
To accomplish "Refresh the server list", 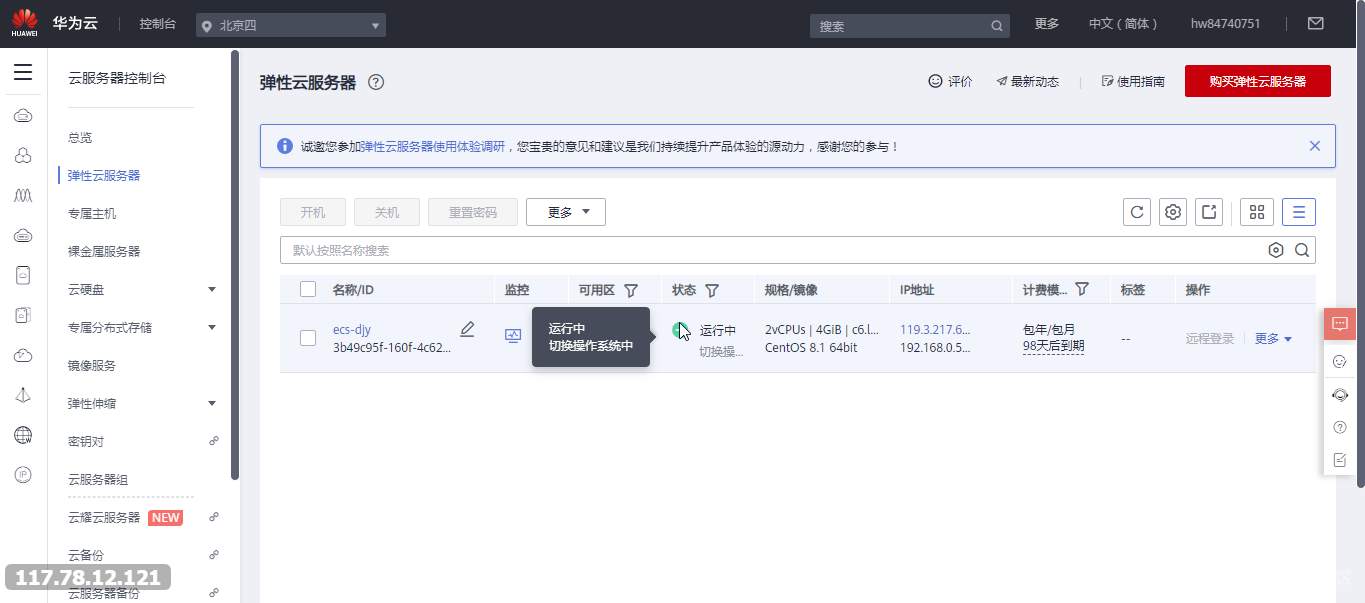I will 1136,212.
